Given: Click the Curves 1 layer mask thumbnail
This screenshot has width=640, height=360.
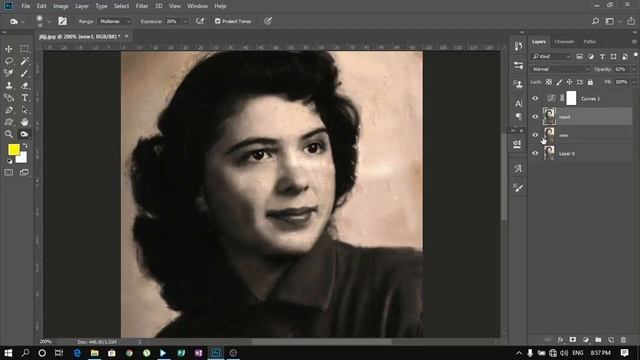Looking at the screenshot, I should tap(571, 98).
